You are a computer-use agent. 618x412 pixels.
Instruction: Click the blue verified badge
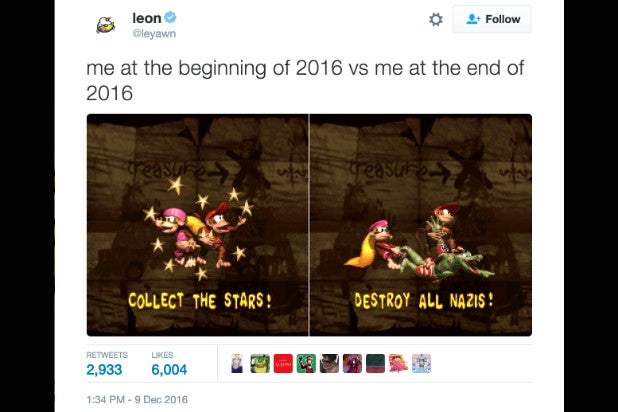[171, 17]
